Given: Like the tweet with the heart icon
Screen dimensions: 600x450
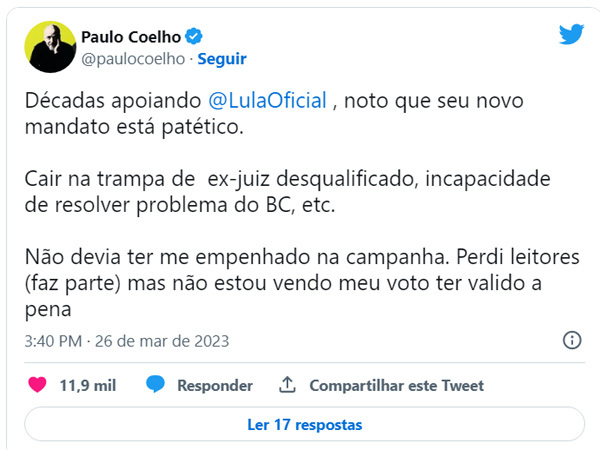Looking at the screenshot, I should (x=37, y=385).
